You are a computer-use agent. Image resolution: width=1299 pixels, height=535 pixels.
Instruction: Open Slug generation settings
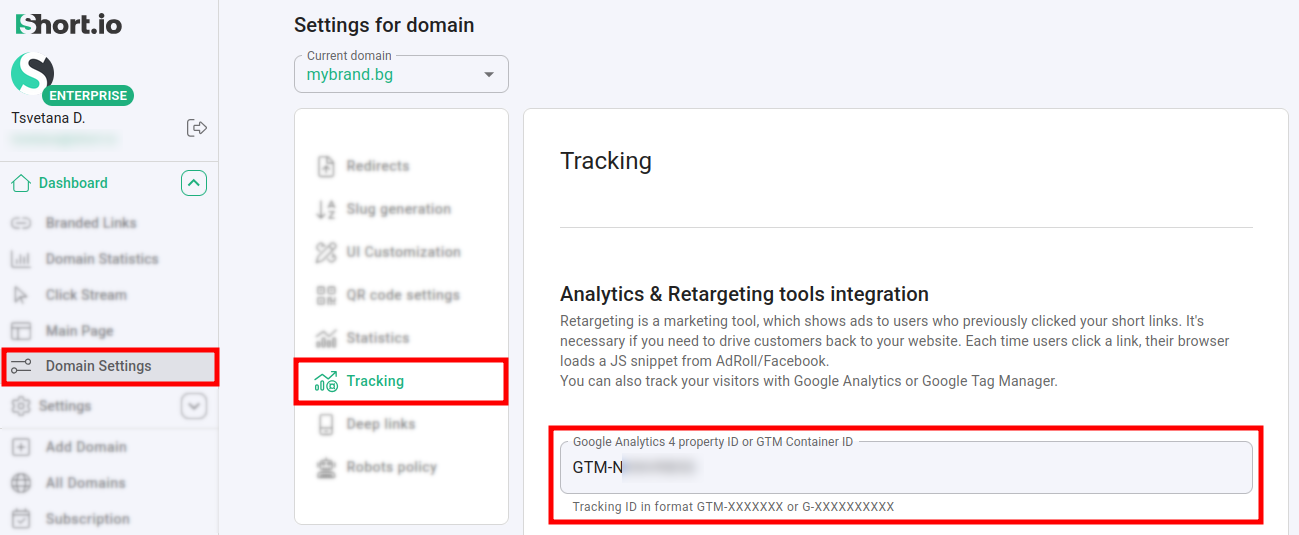pyautogui.click(x=398, y=209)
